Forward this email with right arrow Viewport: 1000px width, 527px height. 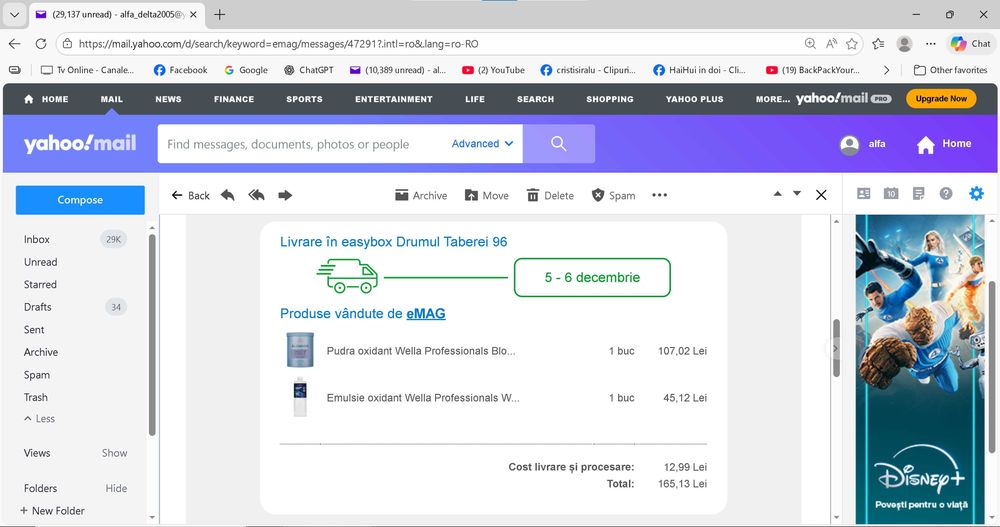285,195
